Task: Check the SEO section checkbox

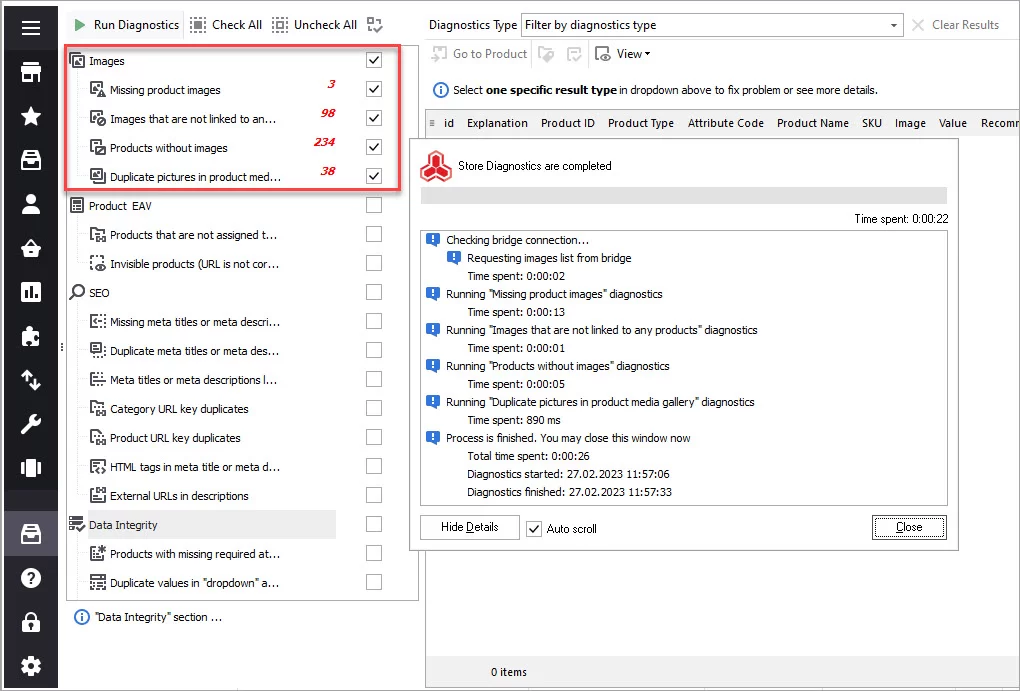Action: [374, 292]
